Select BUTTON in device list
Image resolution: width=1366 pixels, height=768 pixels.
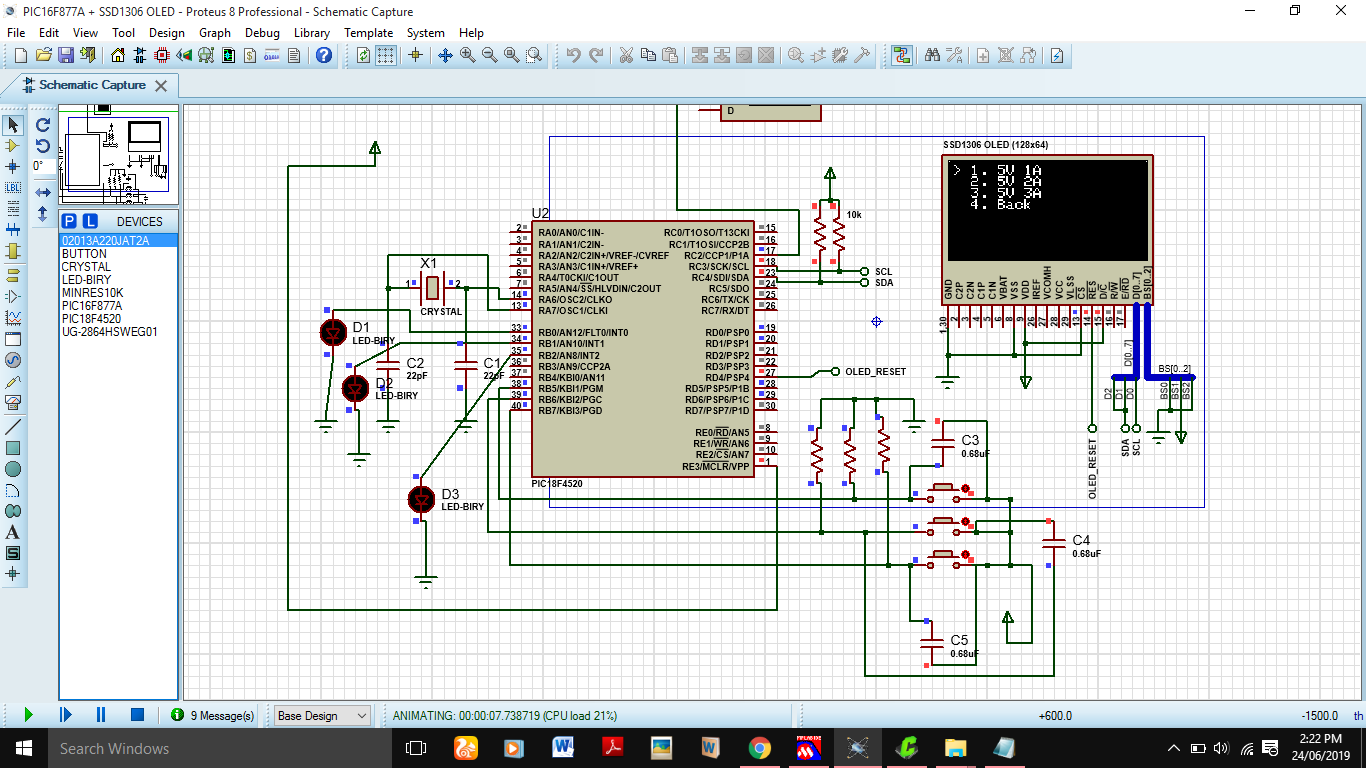coord(118,254)
